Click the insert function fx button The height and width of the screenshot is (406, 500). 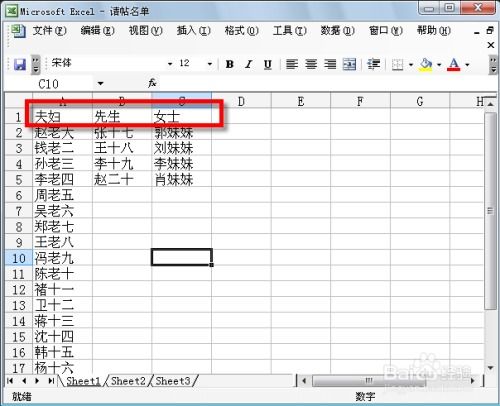click(152, 83)
